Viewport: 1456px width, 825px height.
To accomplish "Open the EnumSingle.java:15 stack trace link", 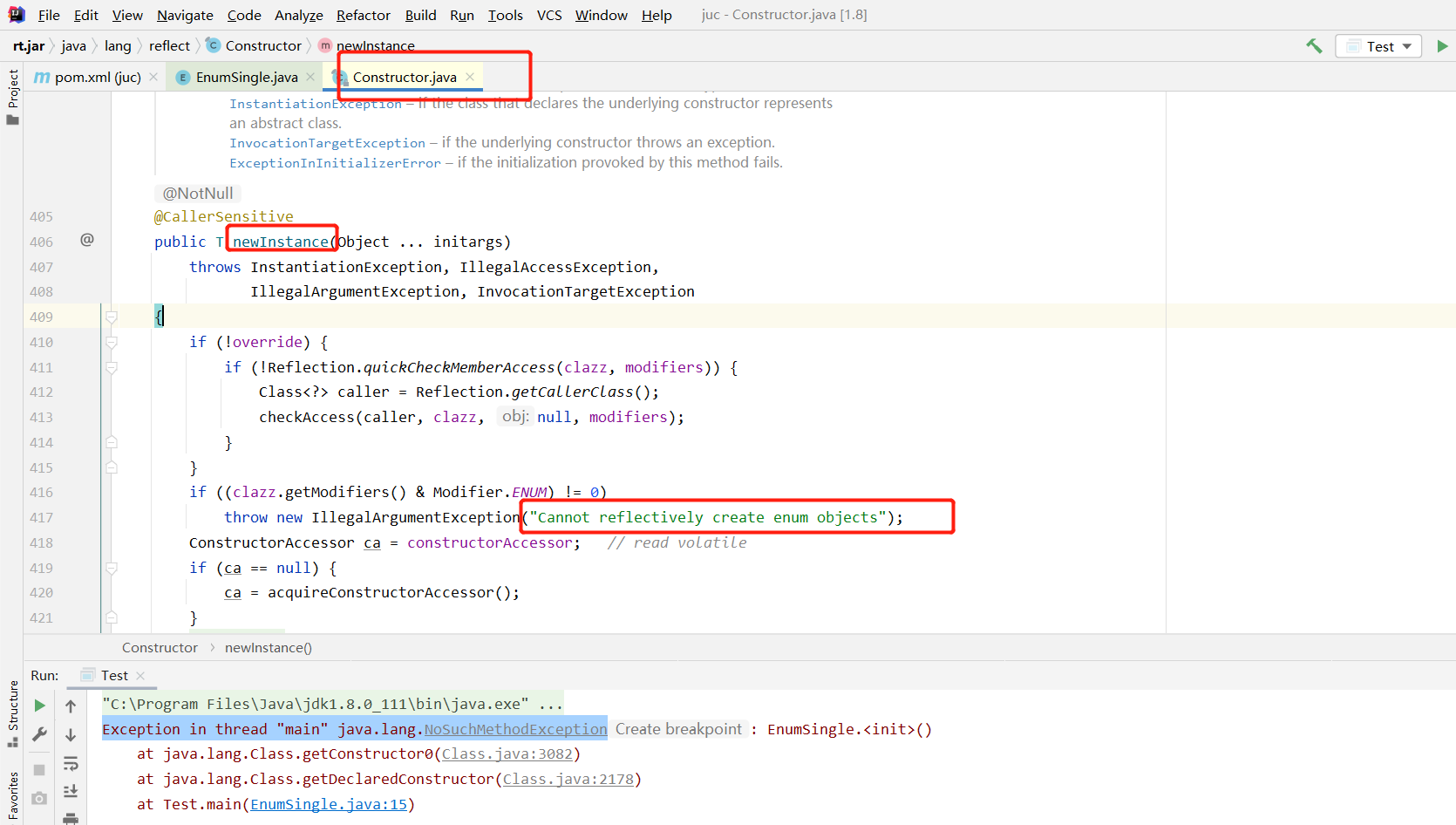I will 329,804.
